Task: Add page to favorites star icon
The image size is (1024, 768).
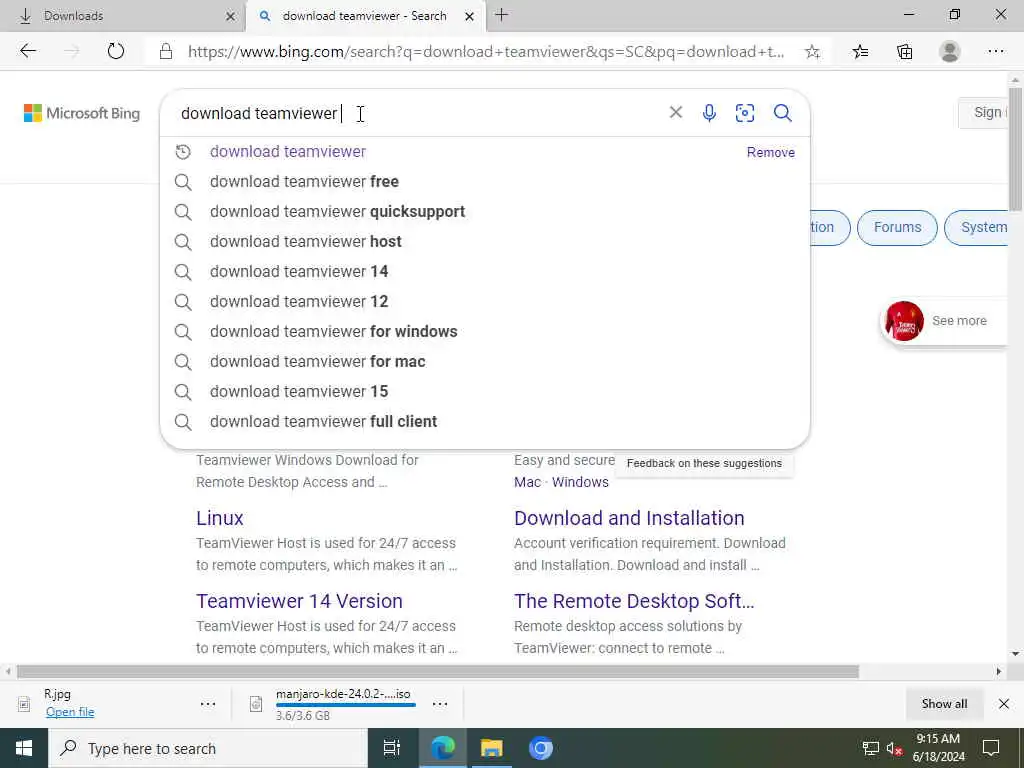Action: [812, 52]
